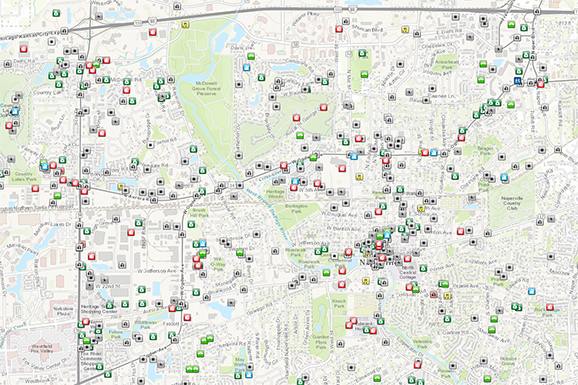
Task: Select the Westfield Fox Valley mall label
Action: tap(42, 348)
